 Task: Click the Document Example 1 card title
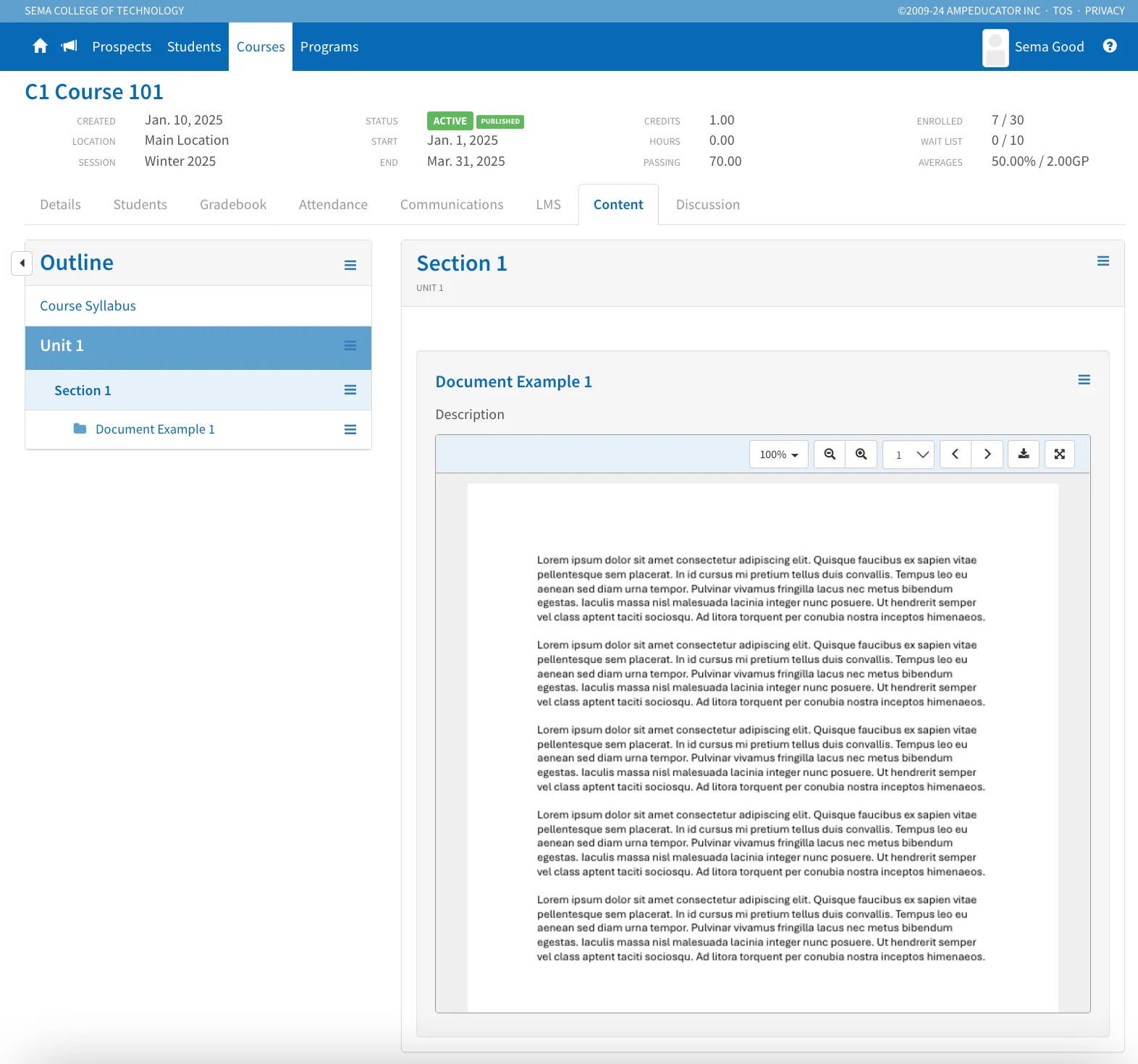click(514, 381)
